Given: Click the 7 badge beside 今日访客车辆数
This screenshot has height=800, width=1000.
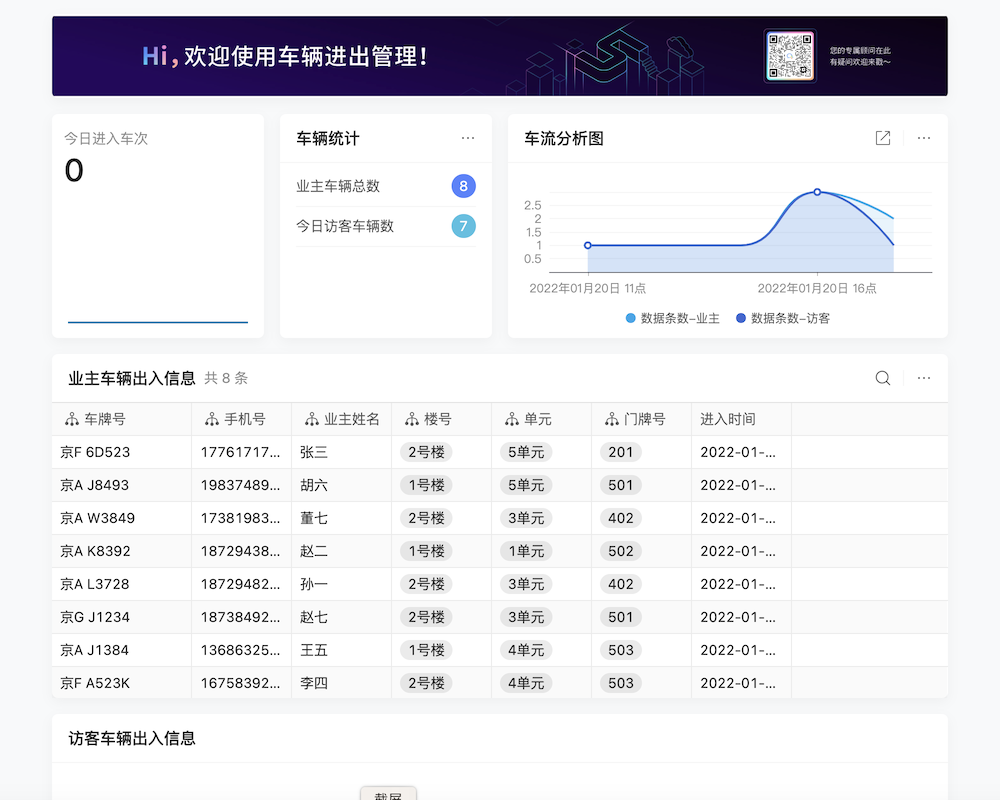Looking at the screenshot, I should point(464,227).
